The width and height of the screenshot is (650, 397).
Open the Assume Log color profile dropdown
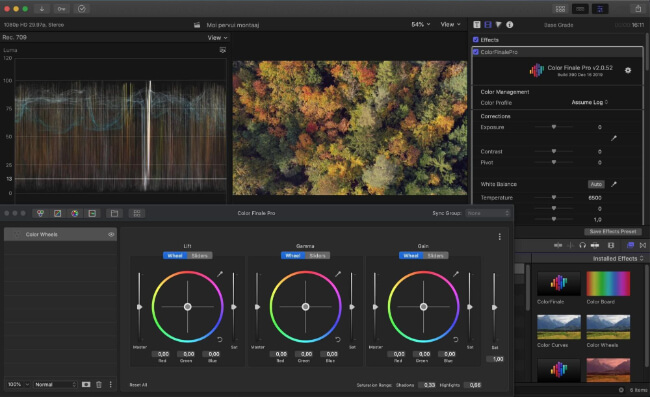589,102
